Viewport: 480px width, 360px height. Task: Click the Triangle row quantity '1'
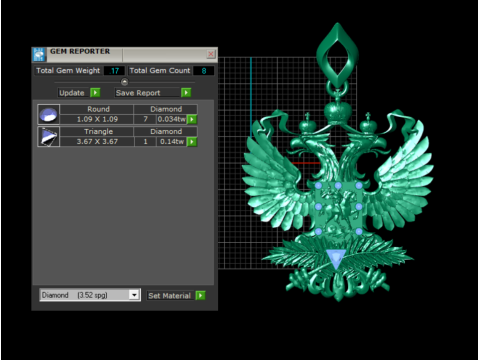pos(145,142)
